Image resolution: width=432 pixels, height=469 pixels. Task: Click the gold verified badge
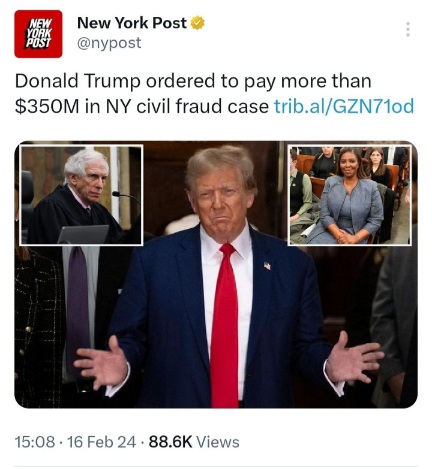(x=197, y=23)
